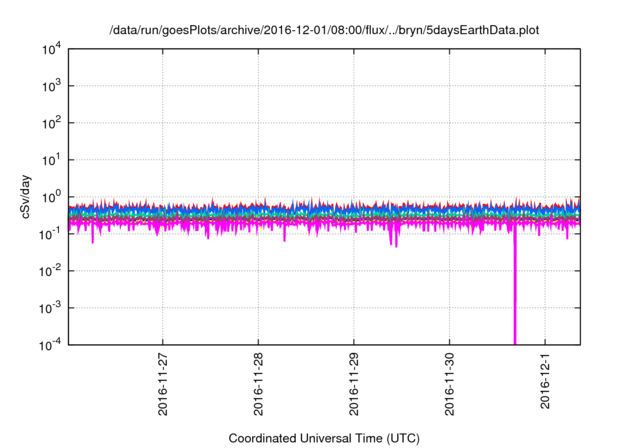
Task: Select the 10^-4 y-axis label
Action: [x=51, y=346]
